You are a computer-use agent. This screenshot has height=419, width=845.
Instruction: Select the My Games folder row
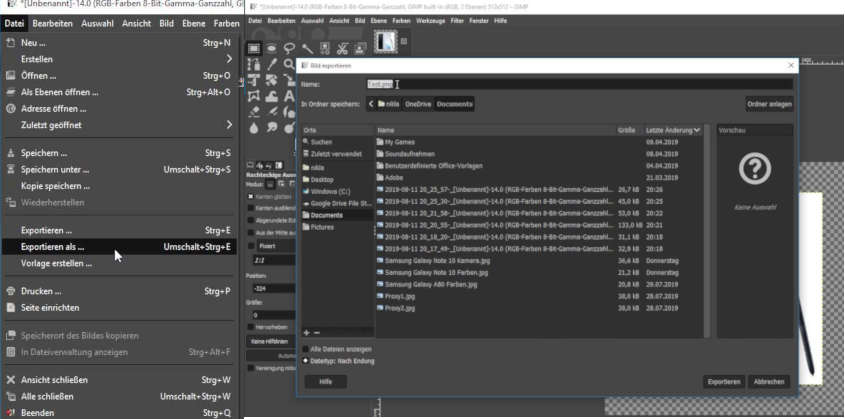pyautogui.click(x=539, y=142)
